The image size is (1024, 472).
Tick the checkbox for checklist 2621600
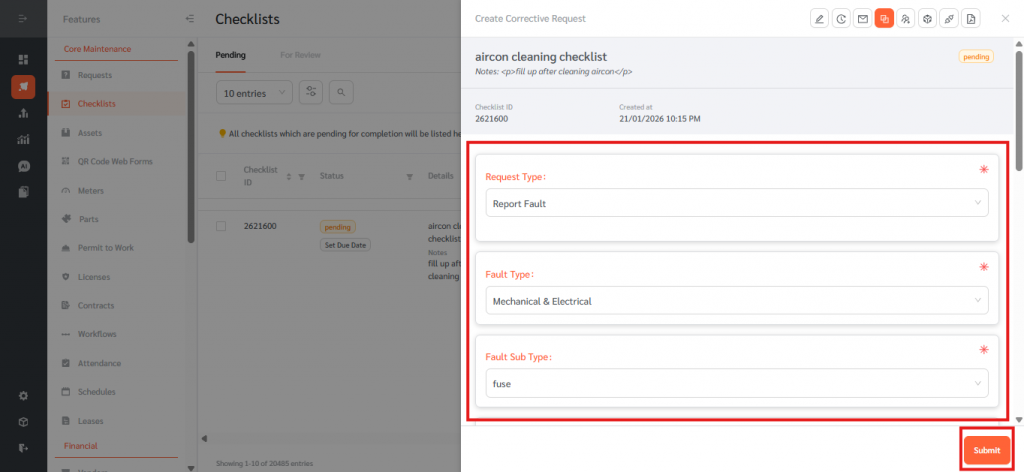221,226
